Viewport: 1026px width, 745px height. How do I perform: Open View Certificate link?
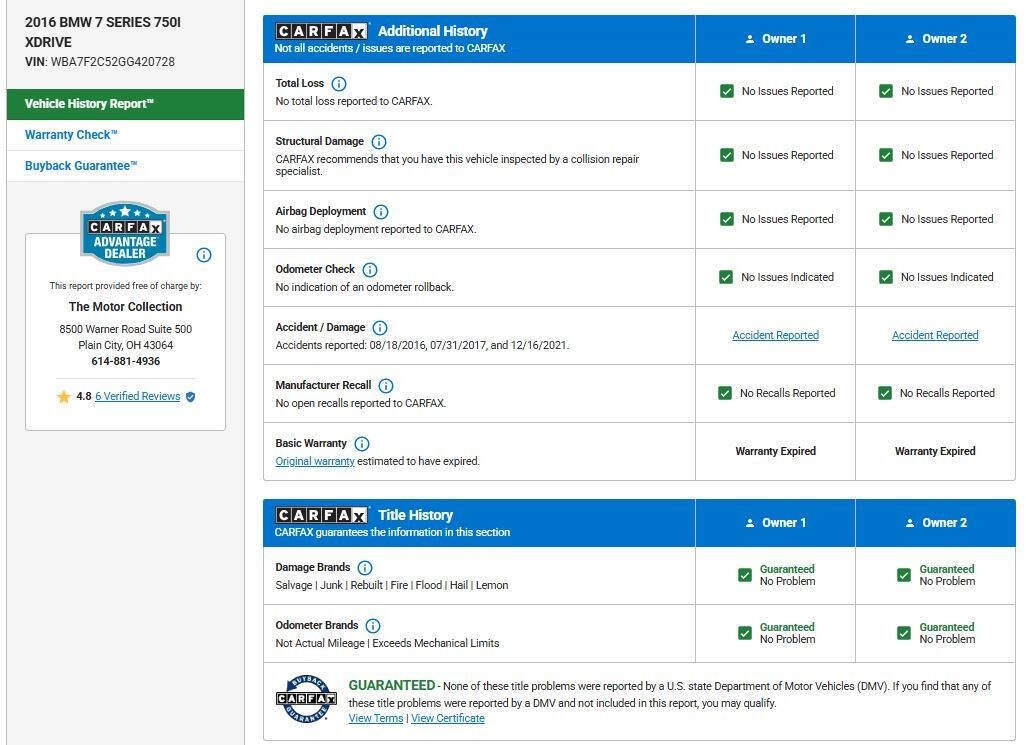point(448,719)
